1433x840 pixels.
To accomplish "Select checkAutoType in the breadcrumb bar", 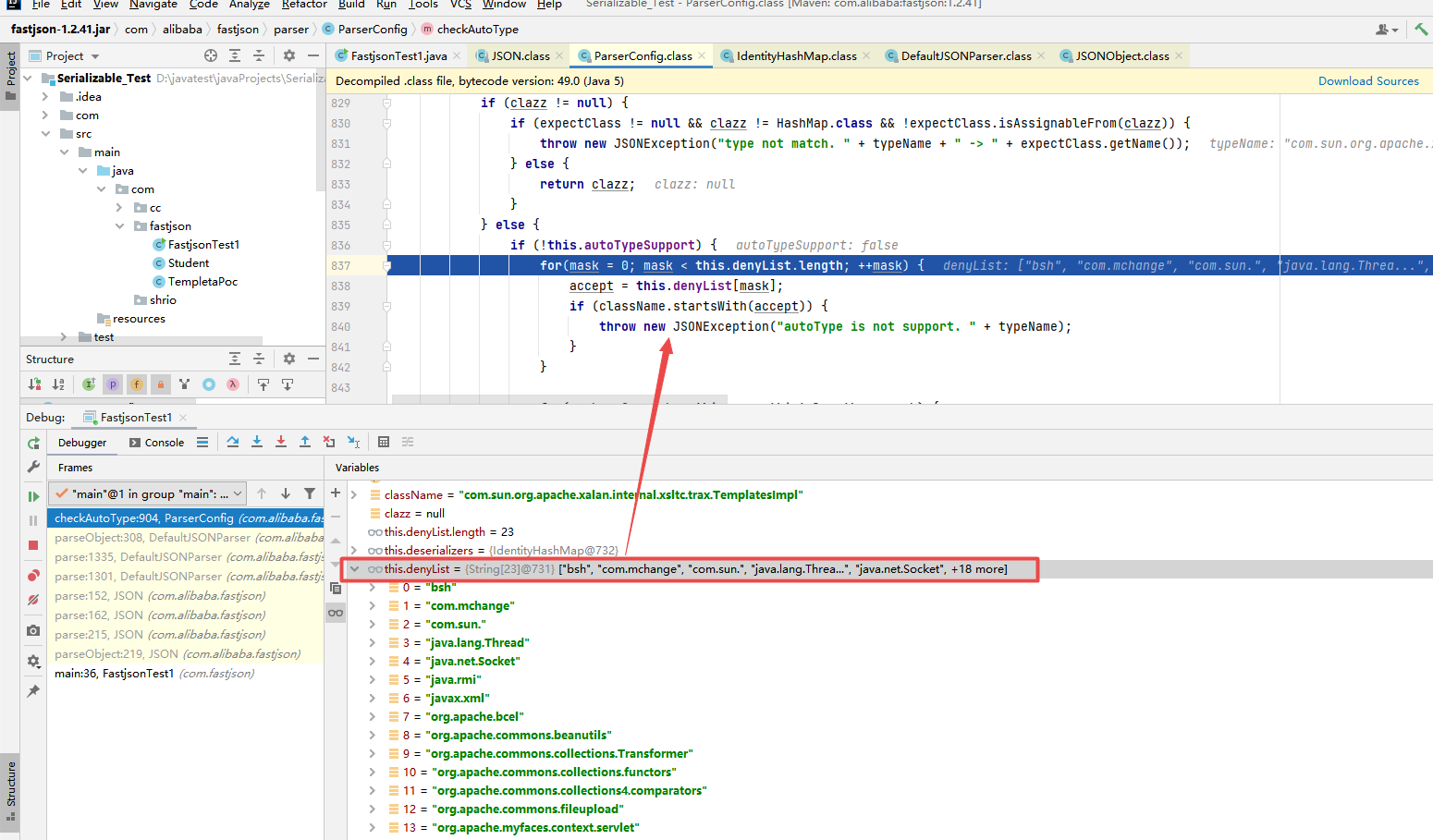I will [x=478, y=29].
